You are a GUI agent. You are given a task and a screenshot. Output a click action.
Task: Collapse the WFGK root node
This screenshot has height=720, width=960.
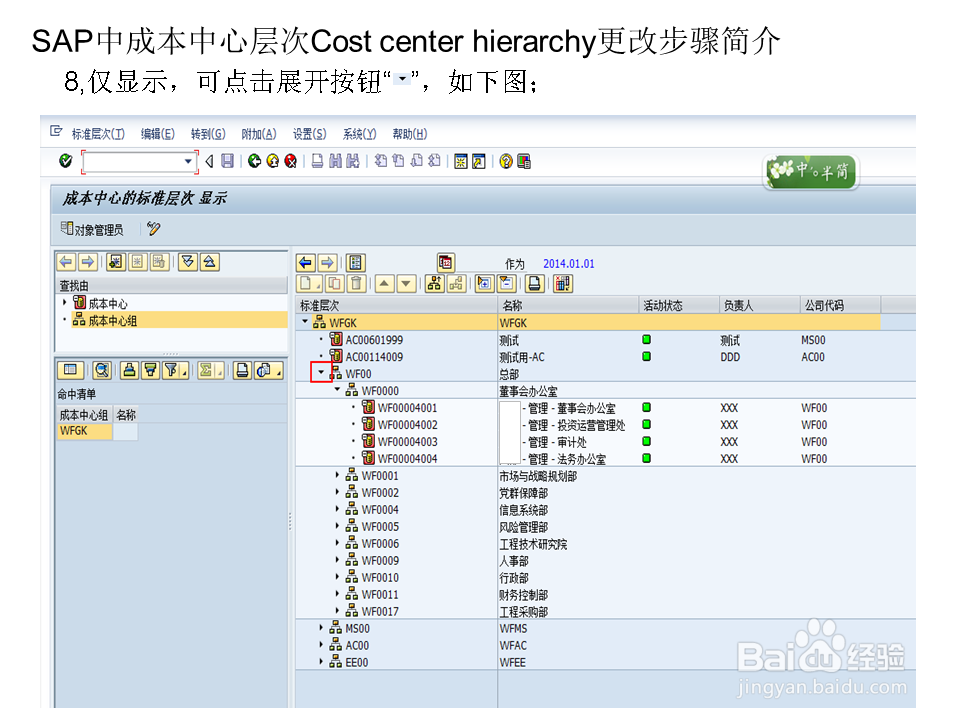pyautogui.click(x=305, y=321)
